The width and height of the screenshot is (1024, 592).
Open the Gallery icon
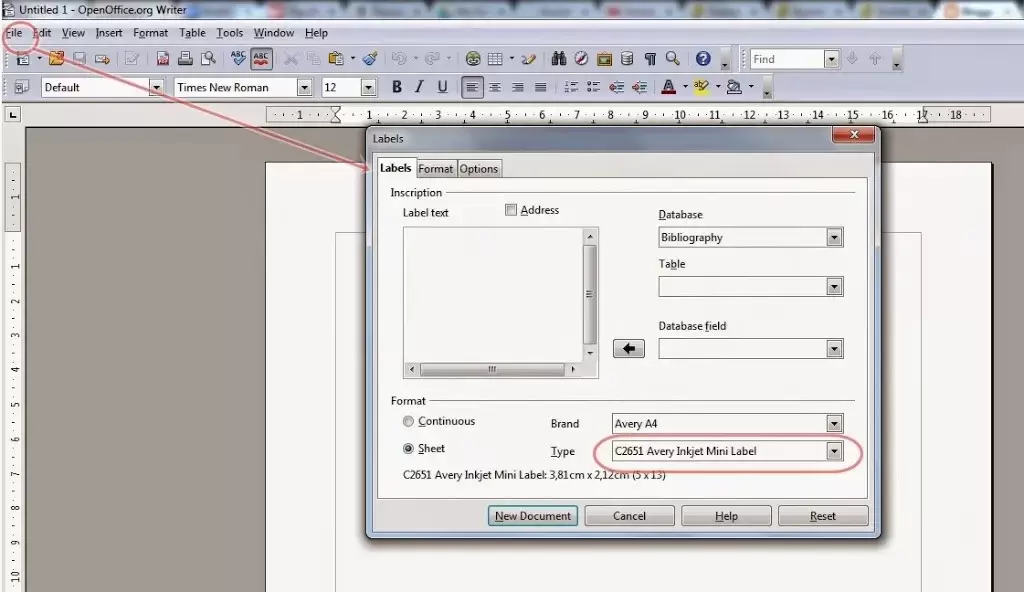[604, 59]
